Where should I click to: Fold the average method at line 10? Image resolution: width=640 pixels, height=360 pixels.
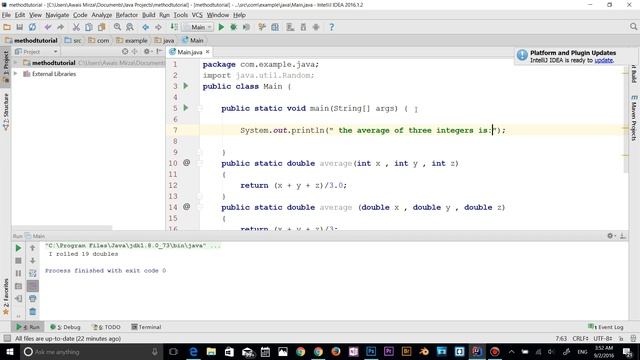pos(200,163)
